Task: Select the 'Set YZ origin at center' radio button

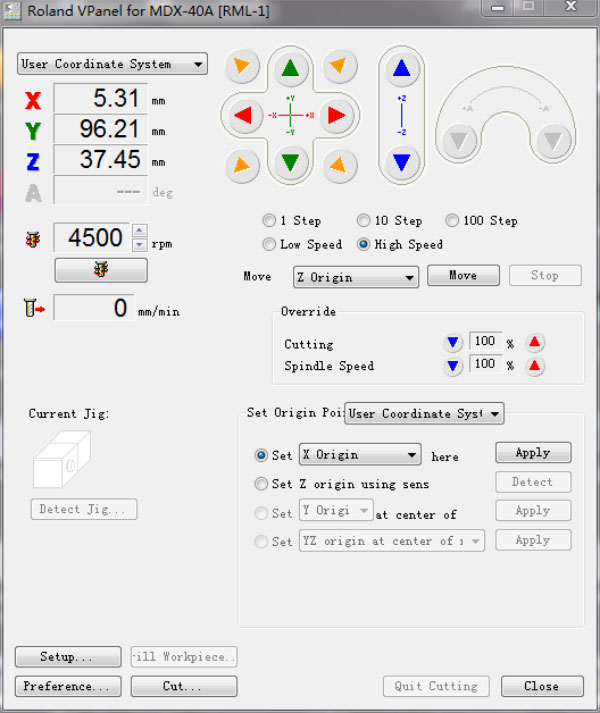Action: tap(261, 542)
